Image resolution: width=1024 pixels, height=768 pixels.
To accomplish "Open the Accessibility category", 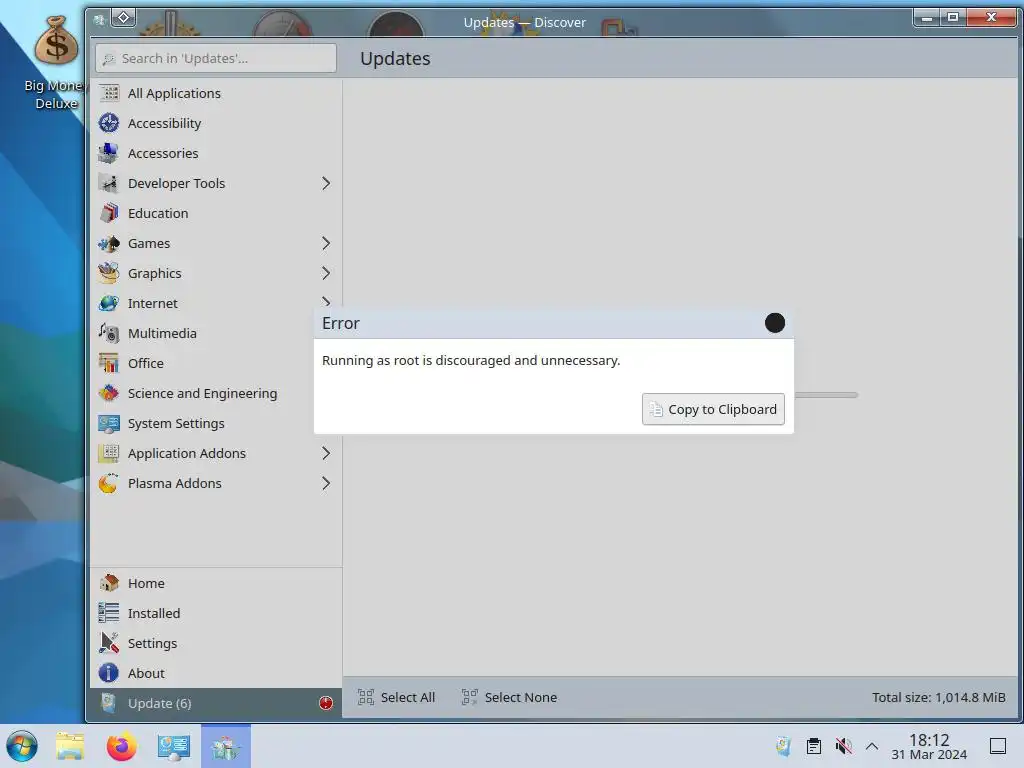I will [x=216, y=123].
